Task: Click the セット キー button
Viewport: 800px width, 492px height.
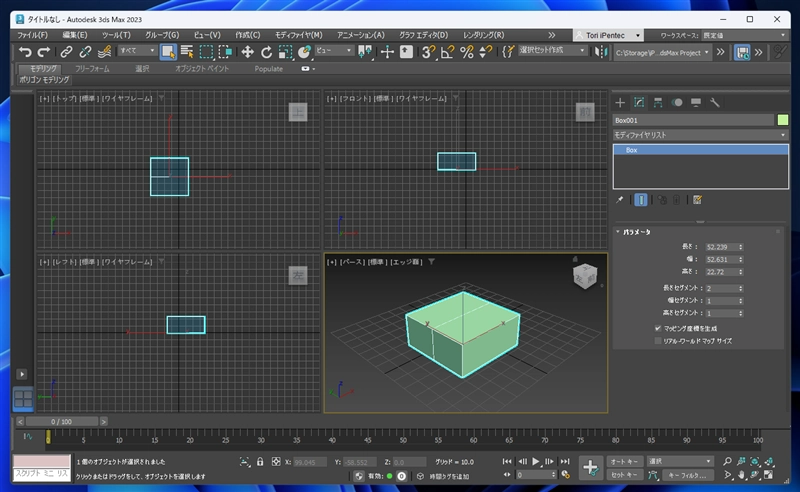Action: click(624, 475)
